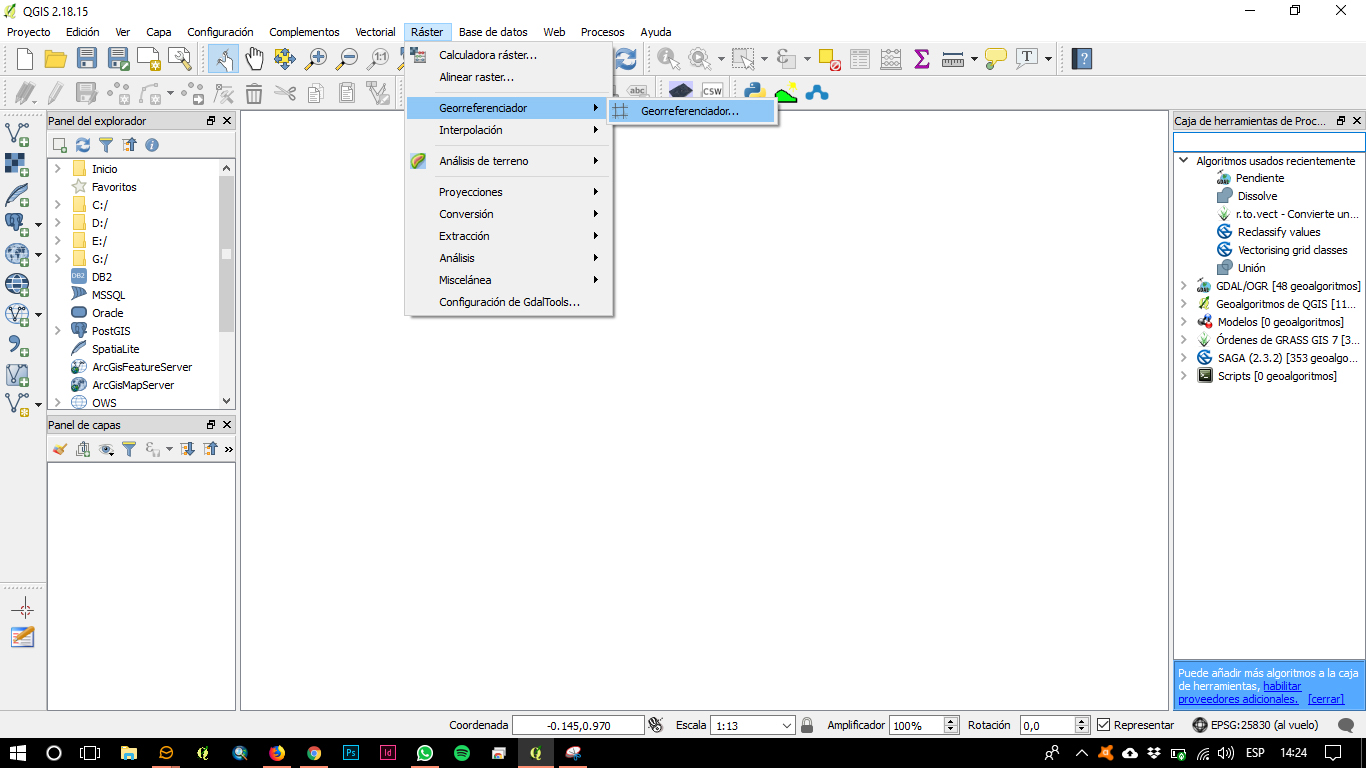The image size is (1366, 768).
Task: Open Análisis de terreno submenu
Action: (x=509, y=161)
